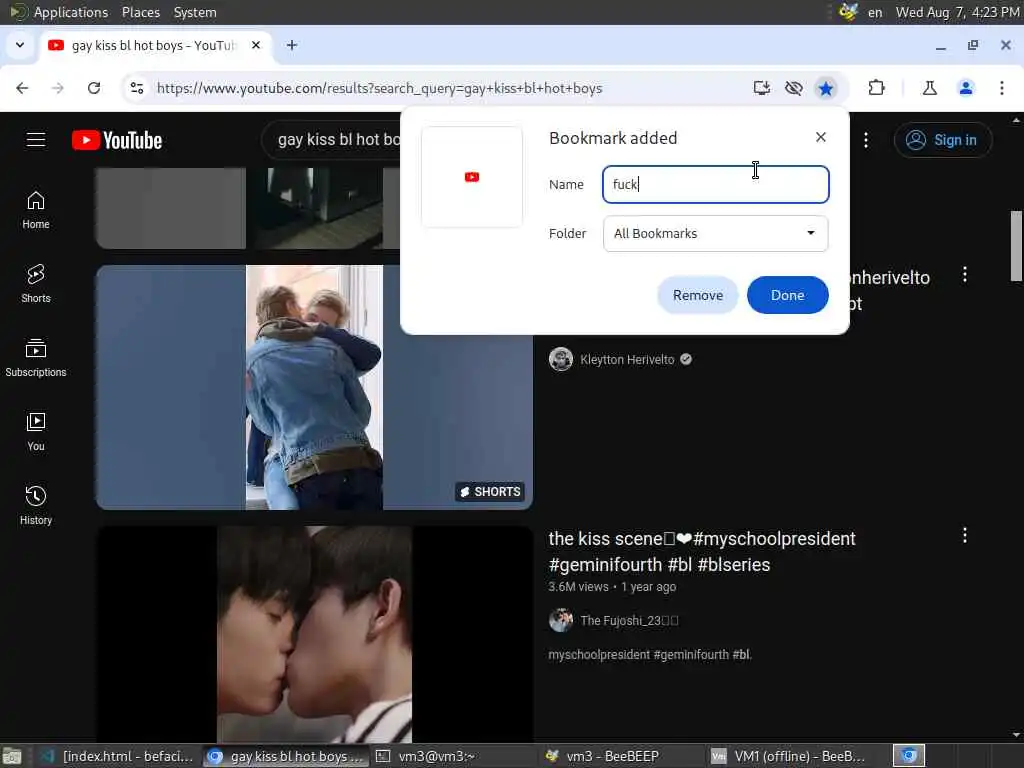This screenshot has width=1024, height=768.
Task: Open the Extensions puzzle icon
Action: coord(876,88)
